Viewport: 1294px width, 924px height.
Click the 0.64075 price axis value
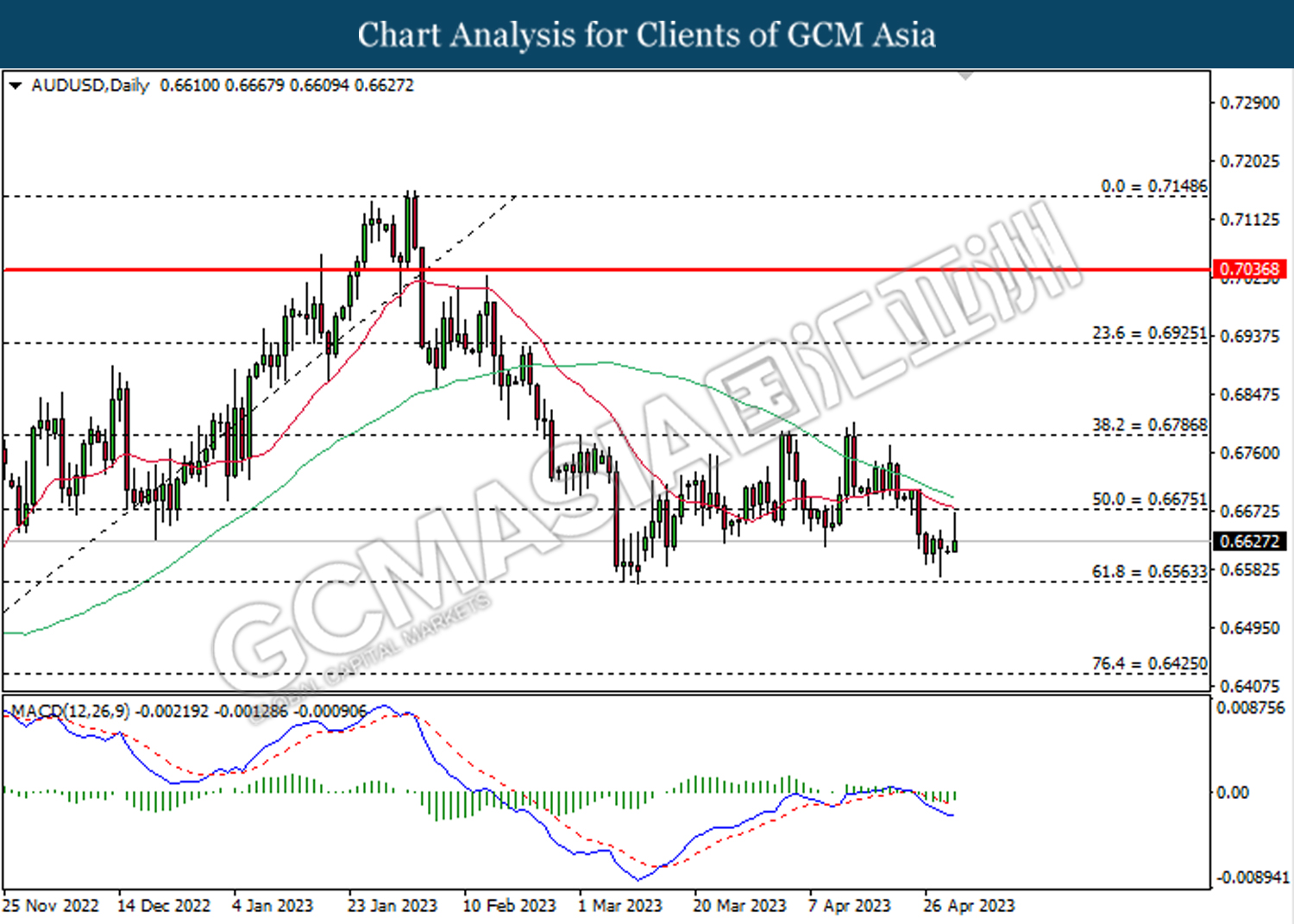(1250, 686)
